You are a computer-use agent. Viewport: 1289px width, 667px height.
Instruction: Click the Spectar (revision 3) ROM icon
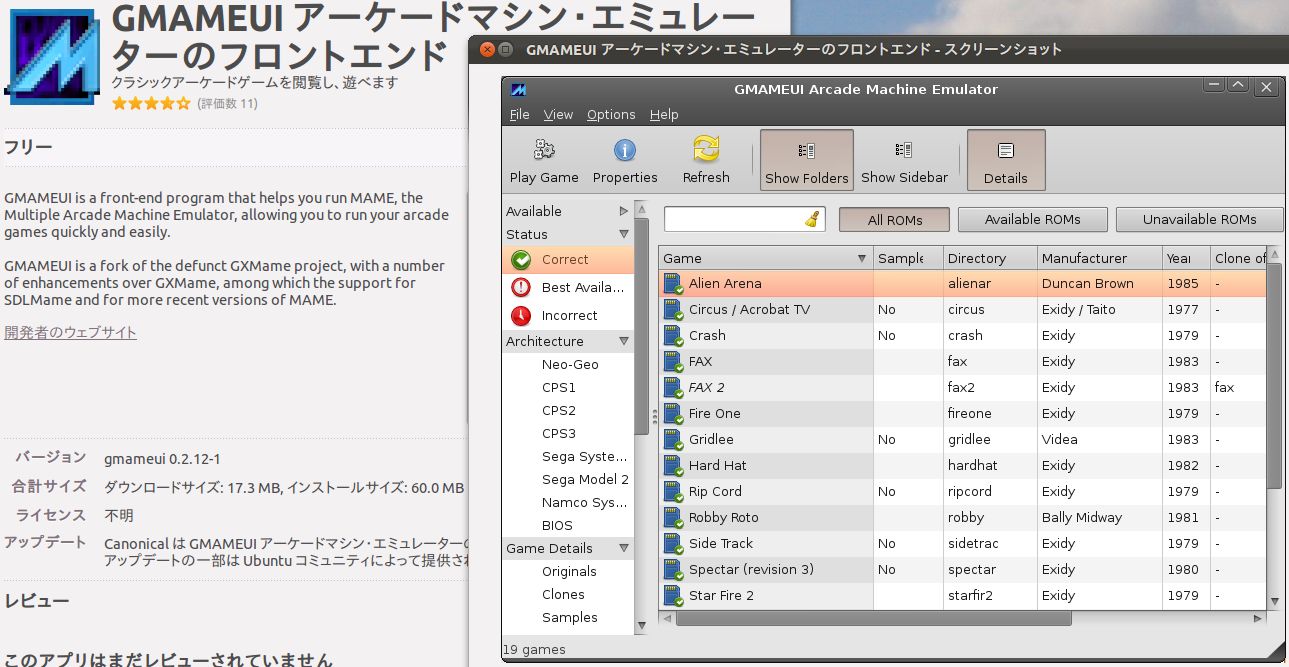point(673,570)
